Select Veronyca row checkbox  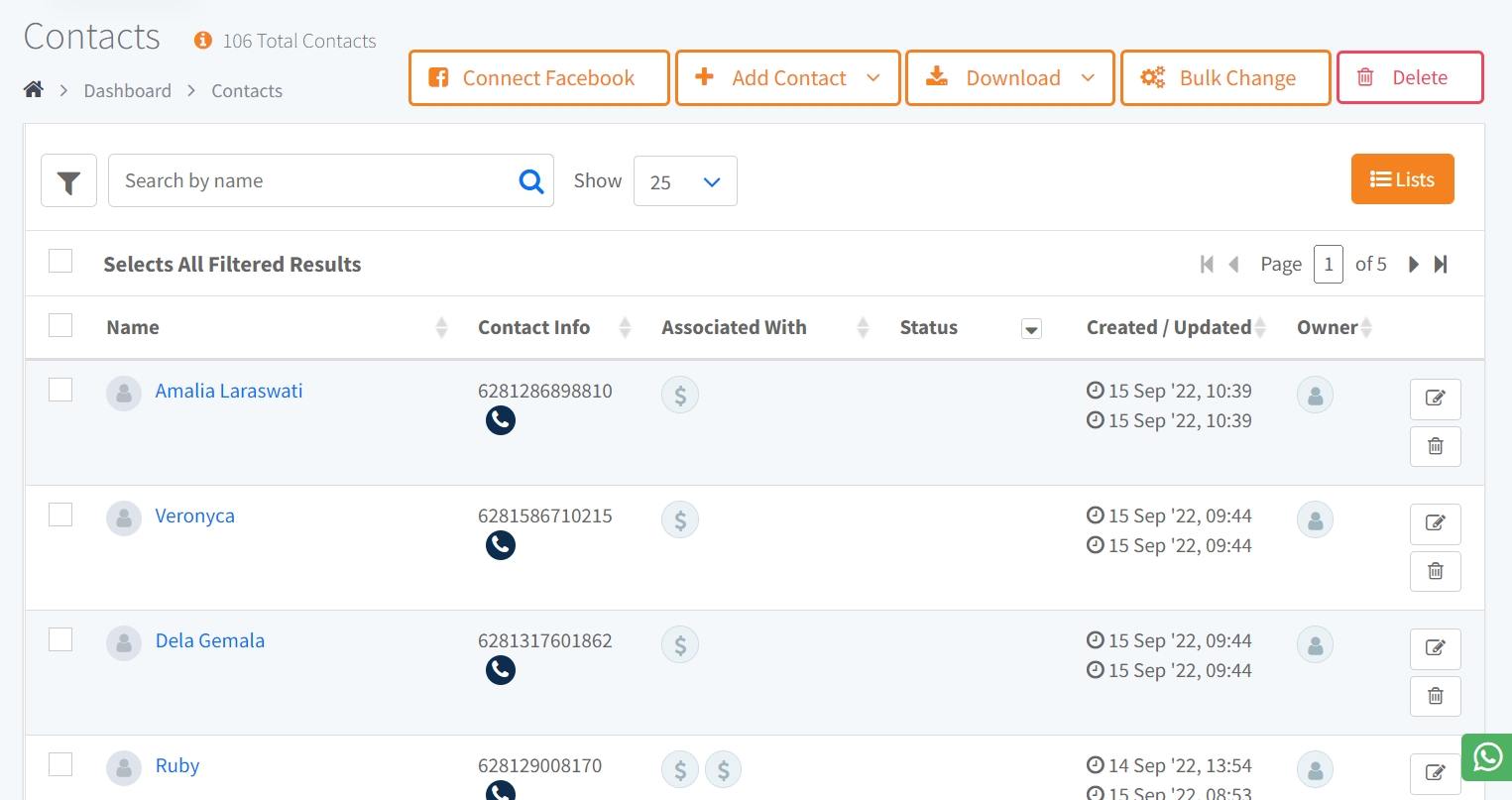(60, 514)
